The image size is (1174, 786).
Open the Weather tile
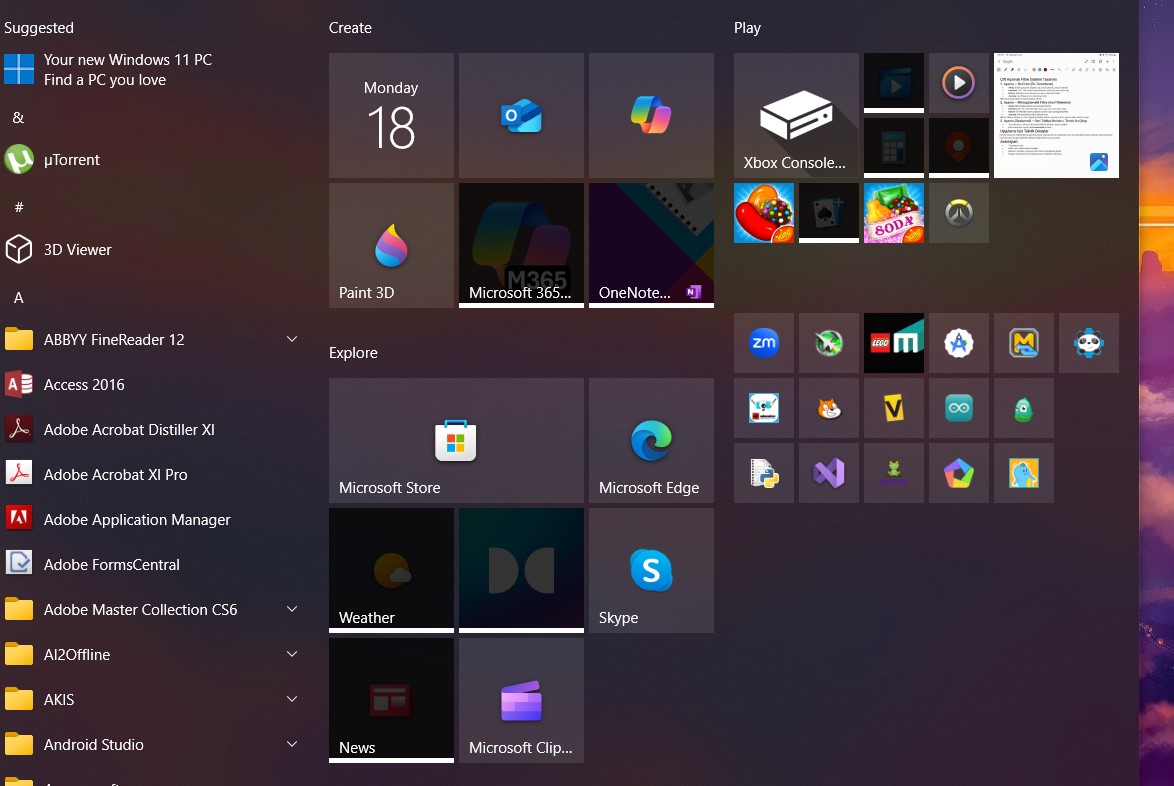[392, 570]
